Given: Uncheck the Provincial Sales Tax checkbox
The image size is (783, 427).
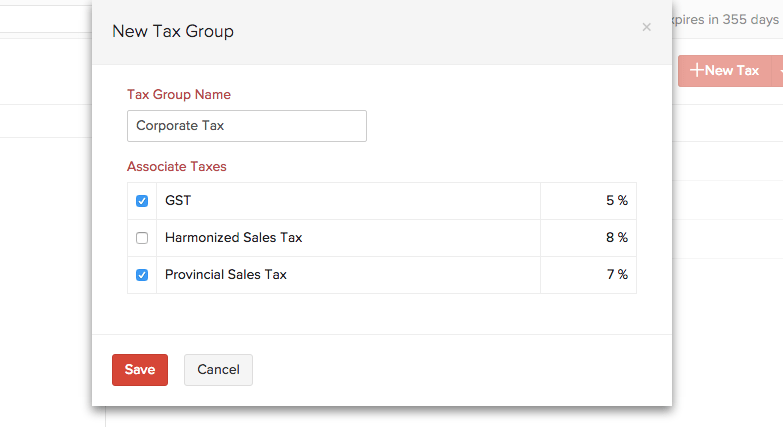Looking at the screenshot, I should point(142,275).
